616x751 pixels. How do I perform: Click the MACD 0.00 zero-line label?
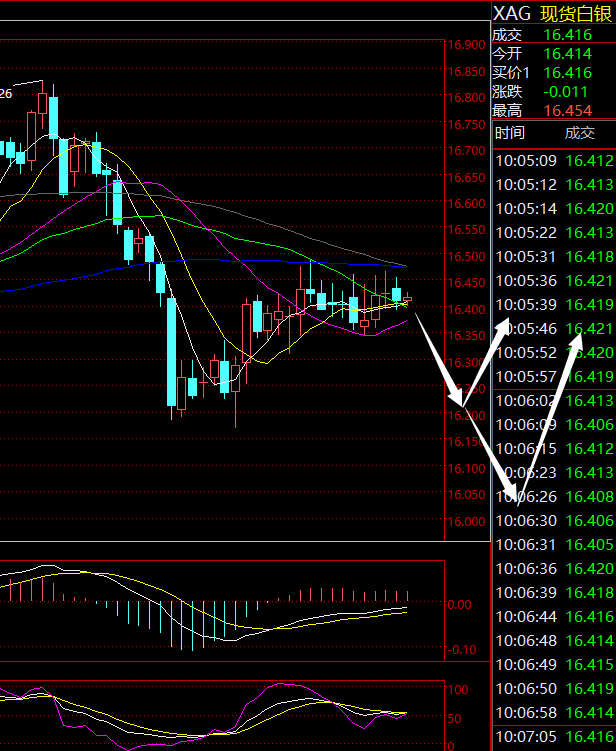(x=461, y=605)
